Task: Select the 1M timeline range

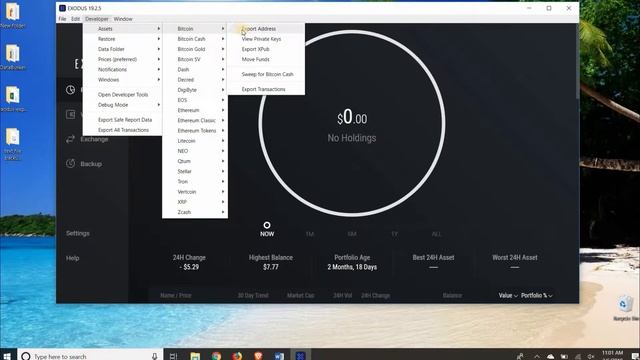Action: (x=310, y=234)
